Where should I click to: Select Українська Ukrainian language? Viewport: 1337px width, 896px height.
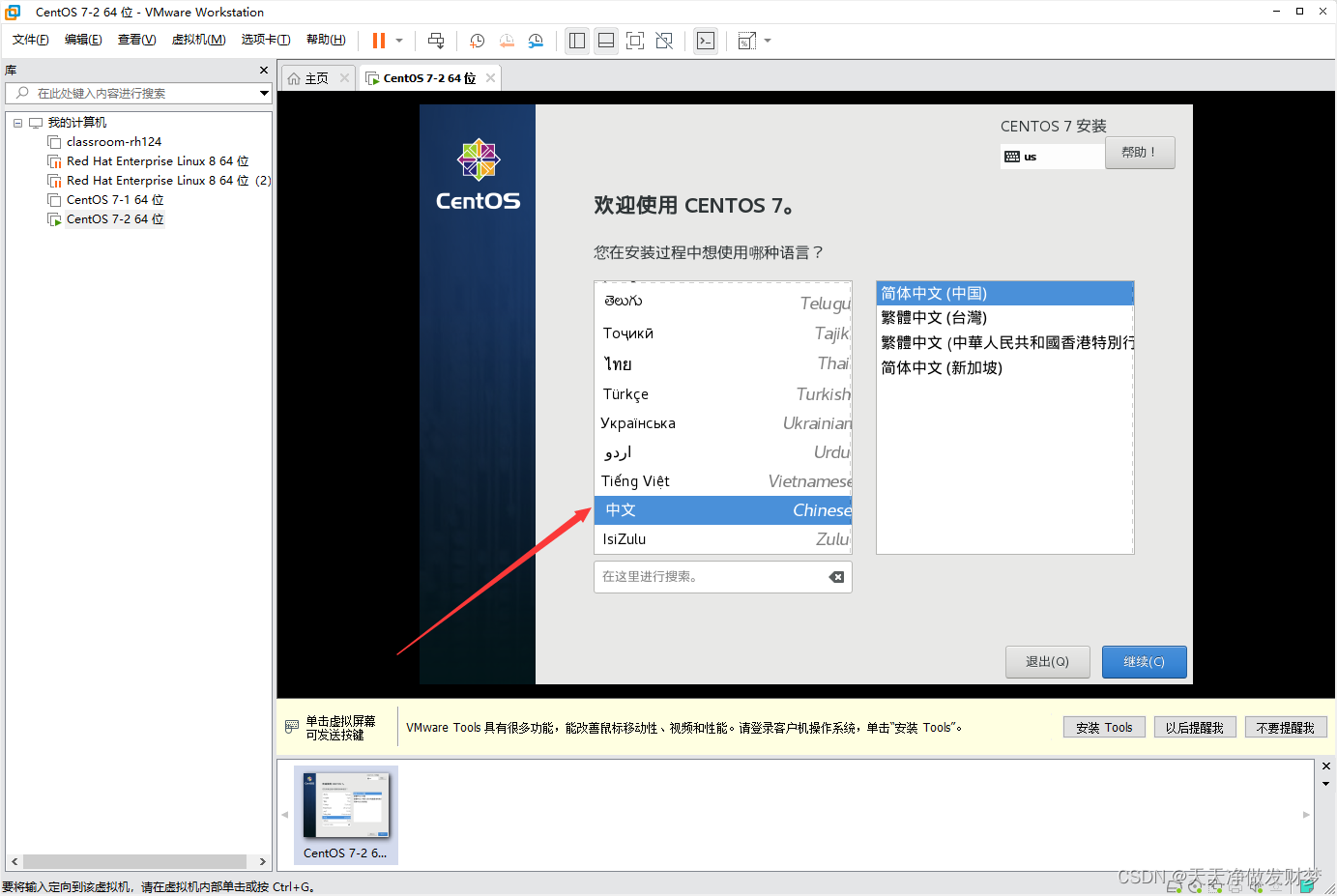[723, 423]
